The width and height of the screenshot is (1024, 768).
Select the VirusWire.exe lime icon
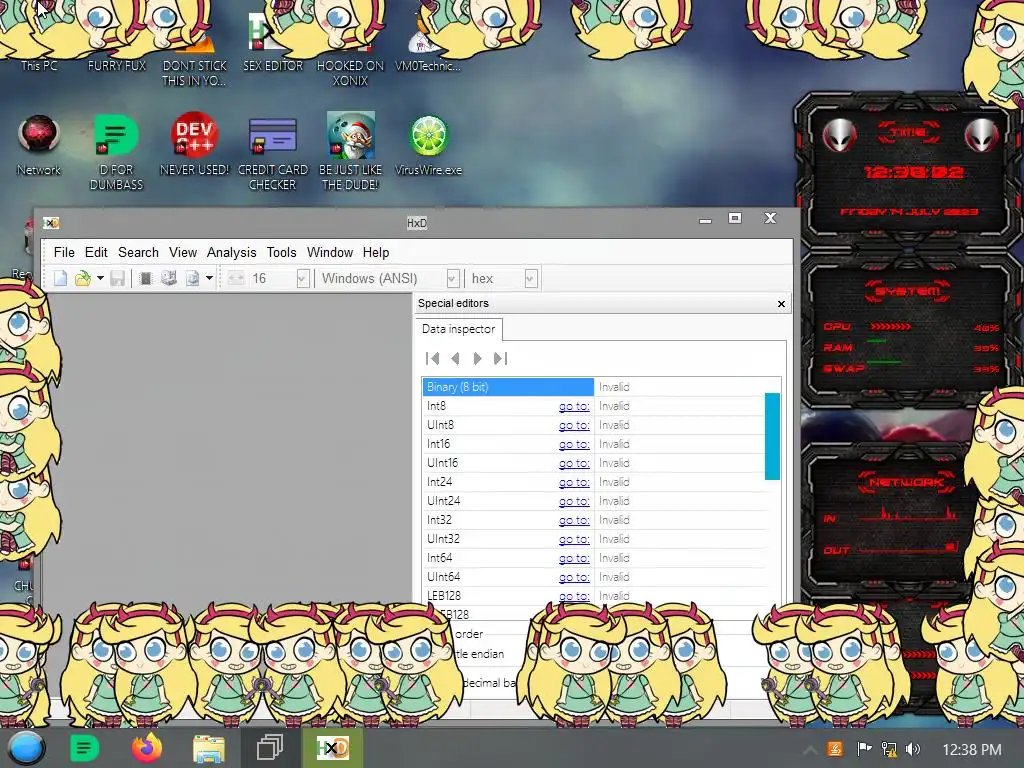[x=428, y=146]
